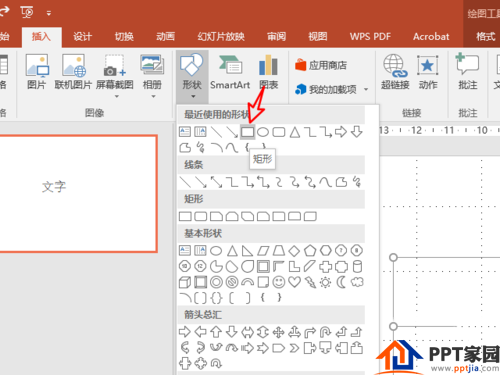
Task: Select the right arrow in block arrows
Action: [185, 332]
